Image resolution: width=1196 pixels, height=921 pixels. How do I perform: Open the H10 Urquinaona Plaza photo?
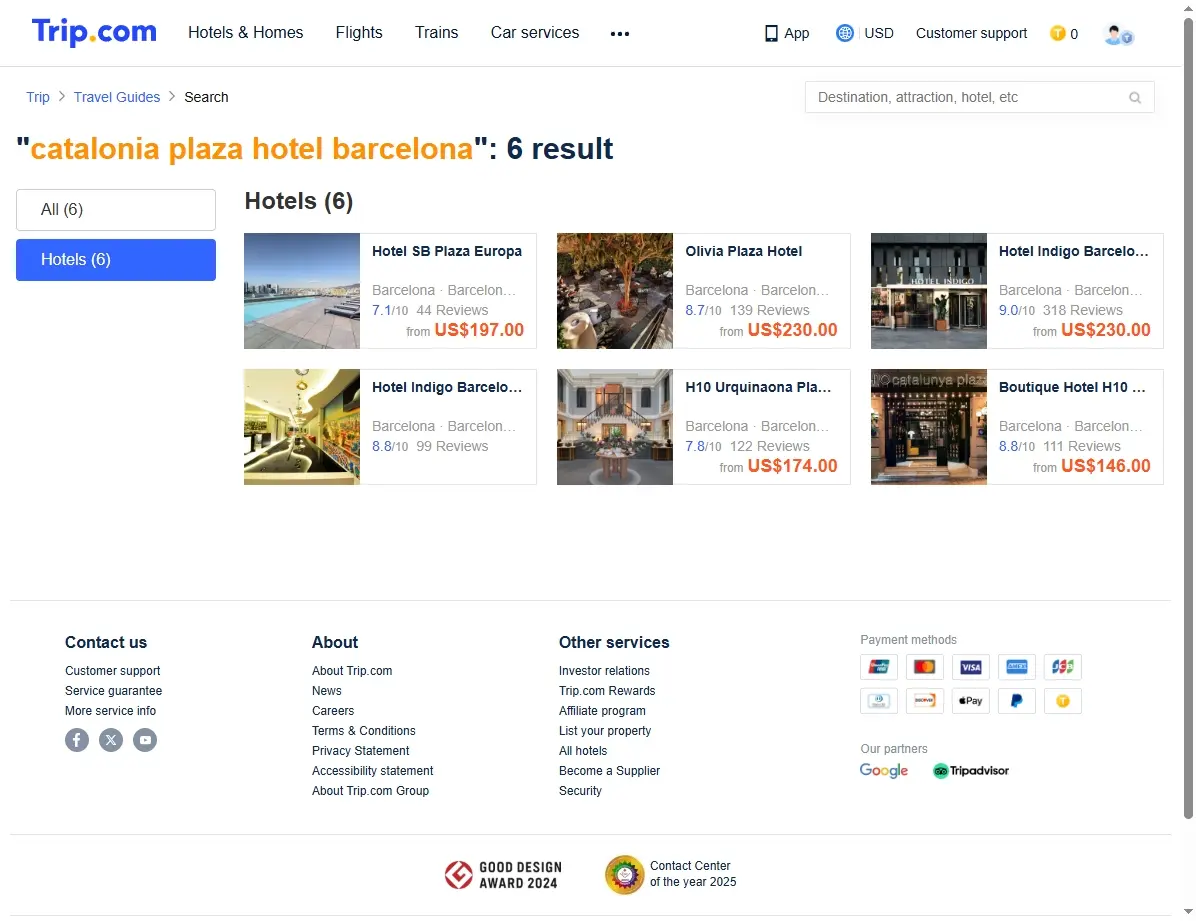(615, 427)
